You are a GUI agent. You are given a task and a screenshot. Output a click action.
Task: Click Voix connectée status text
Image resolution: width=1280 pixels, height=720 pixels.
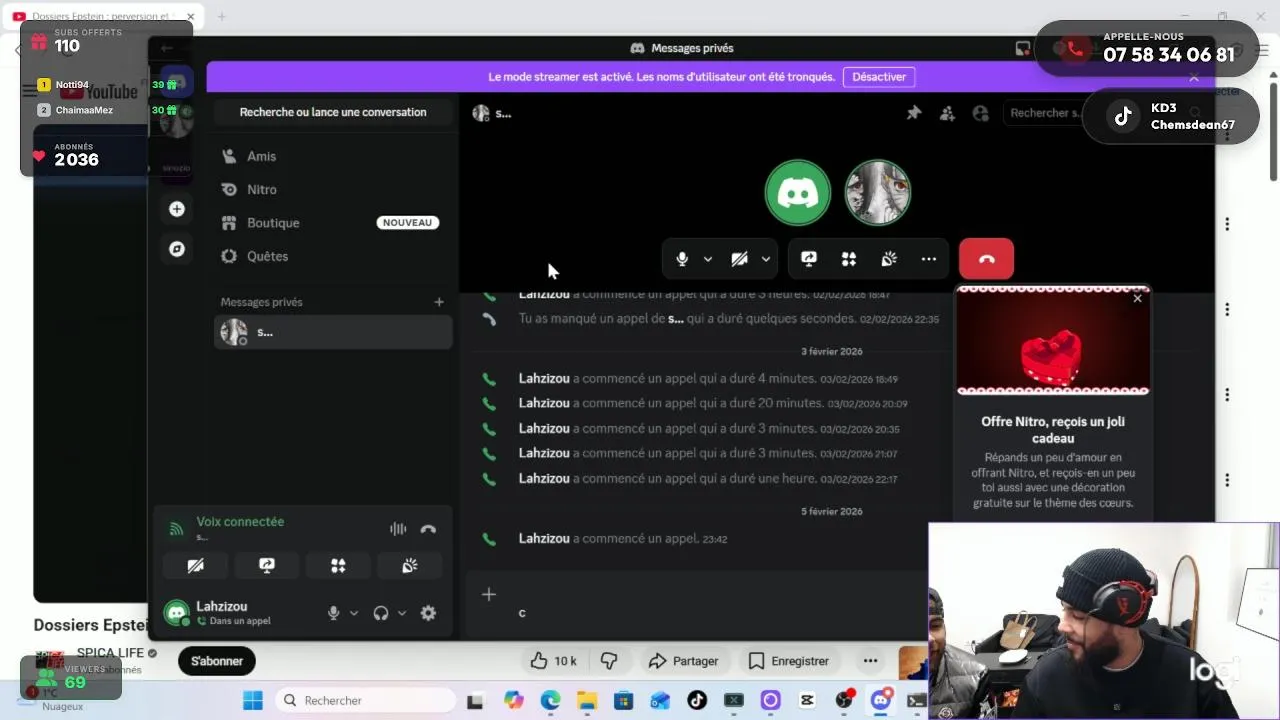click(240, 522)
